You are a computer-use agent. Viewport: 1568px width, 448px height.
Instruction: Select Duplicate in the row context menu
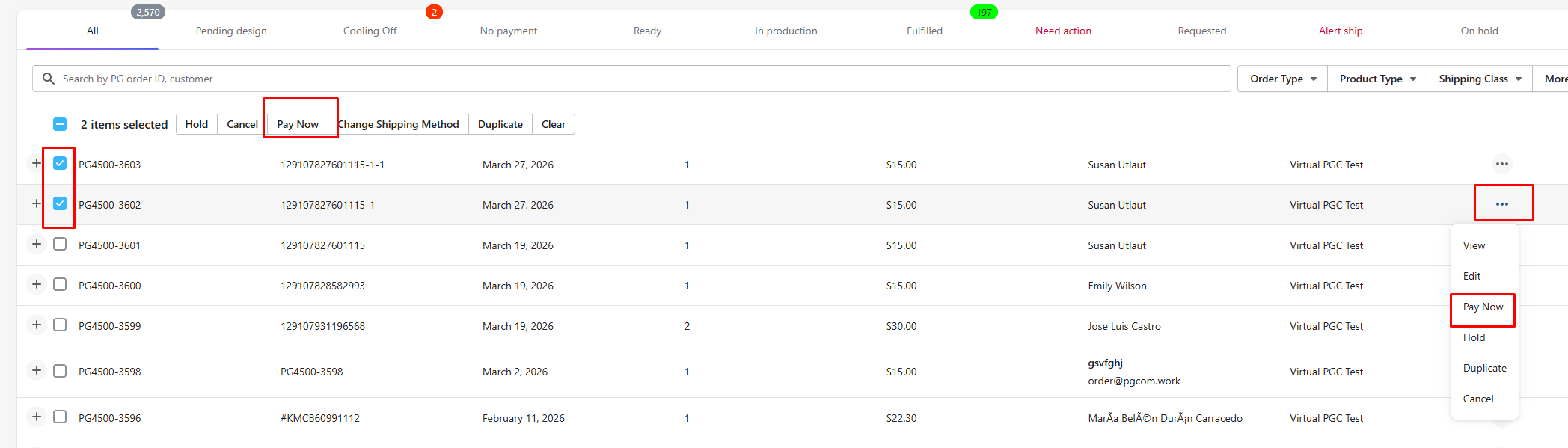[1484, 368]
